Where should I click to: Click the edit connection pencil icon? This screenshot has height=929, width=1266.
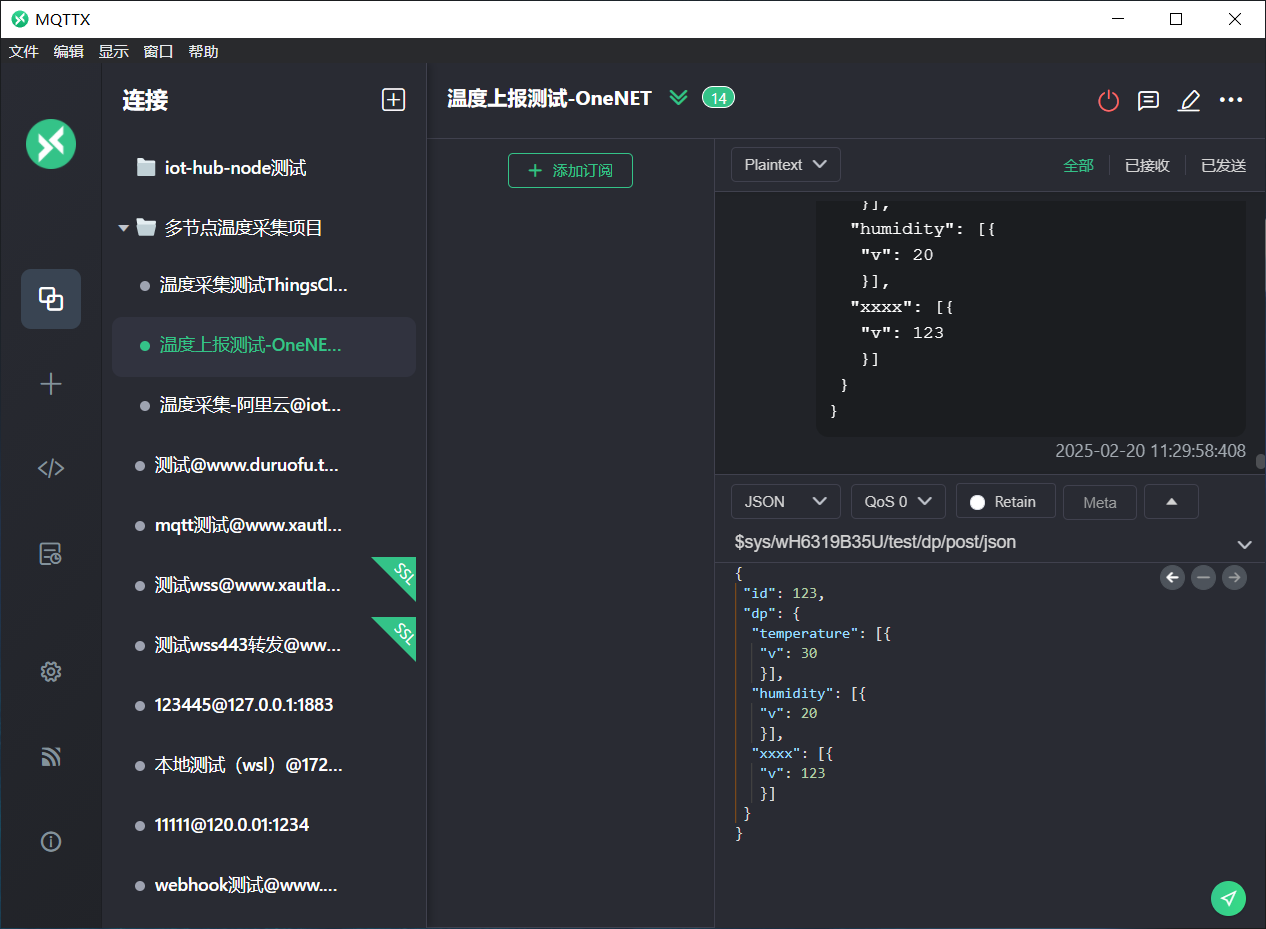[x=1189, y=100]
